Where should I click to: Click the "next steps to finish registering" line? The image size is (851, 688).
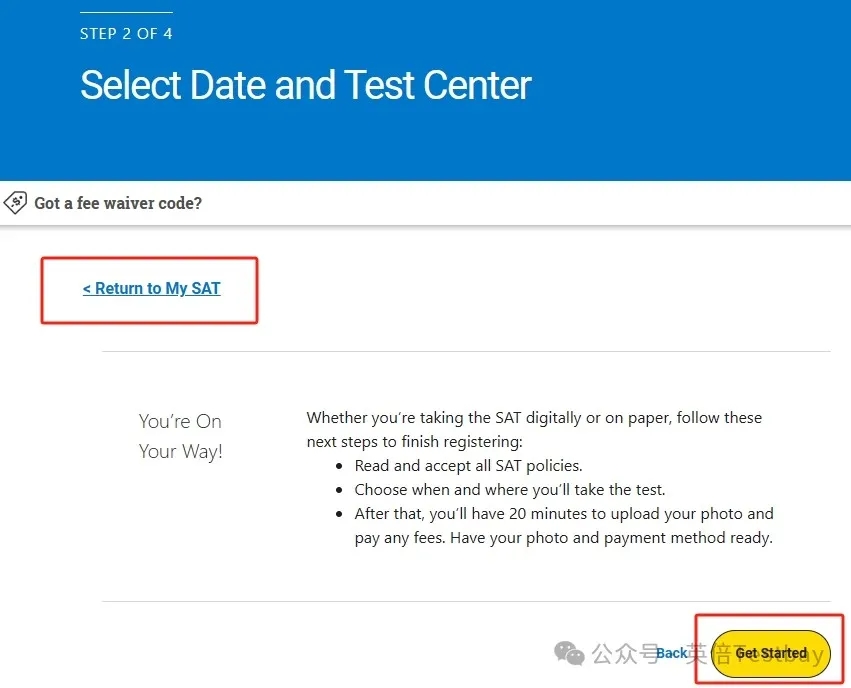click(x=414, y=442)
